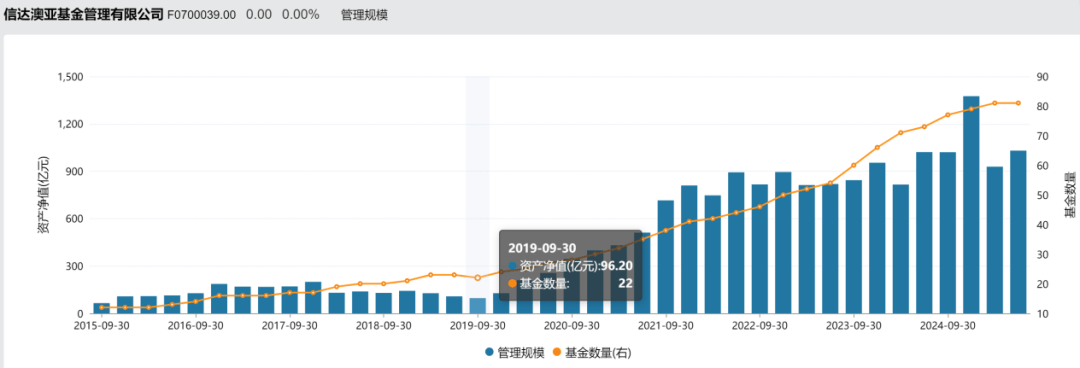Toggle the 管理规模 legend series
Viewport: 1080px width, 368px height.
514,353
